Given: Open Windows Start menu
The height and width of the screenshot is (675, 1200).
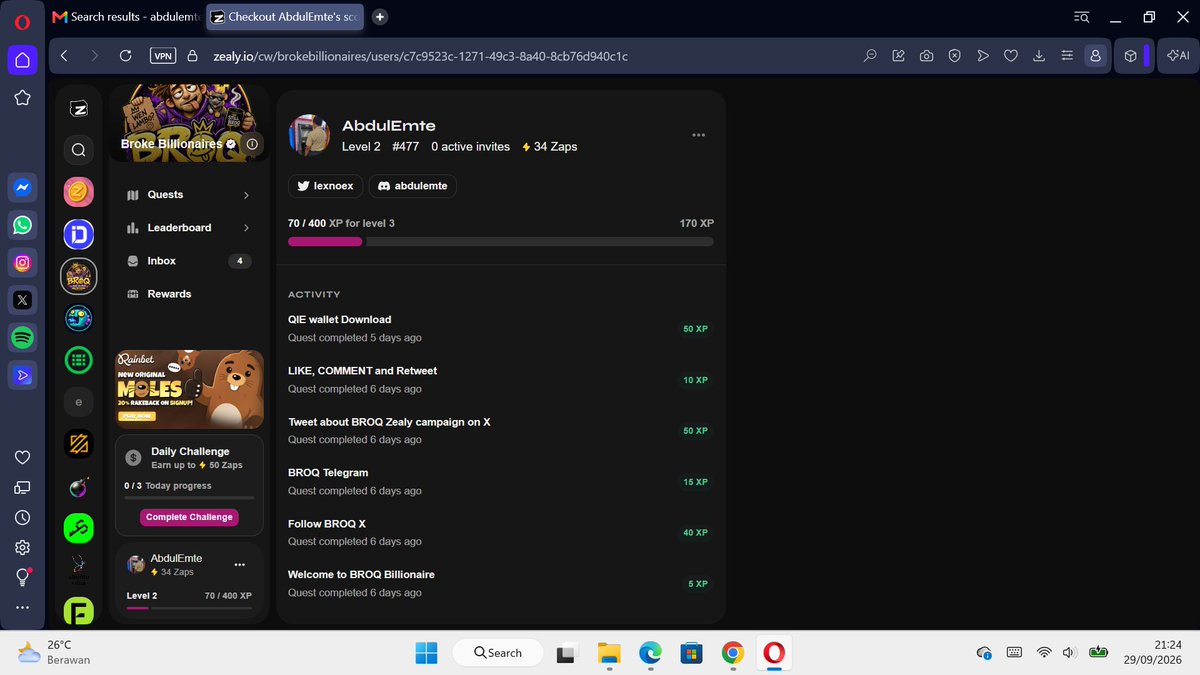Looking at the screenshot, I should tap(426, 653).
